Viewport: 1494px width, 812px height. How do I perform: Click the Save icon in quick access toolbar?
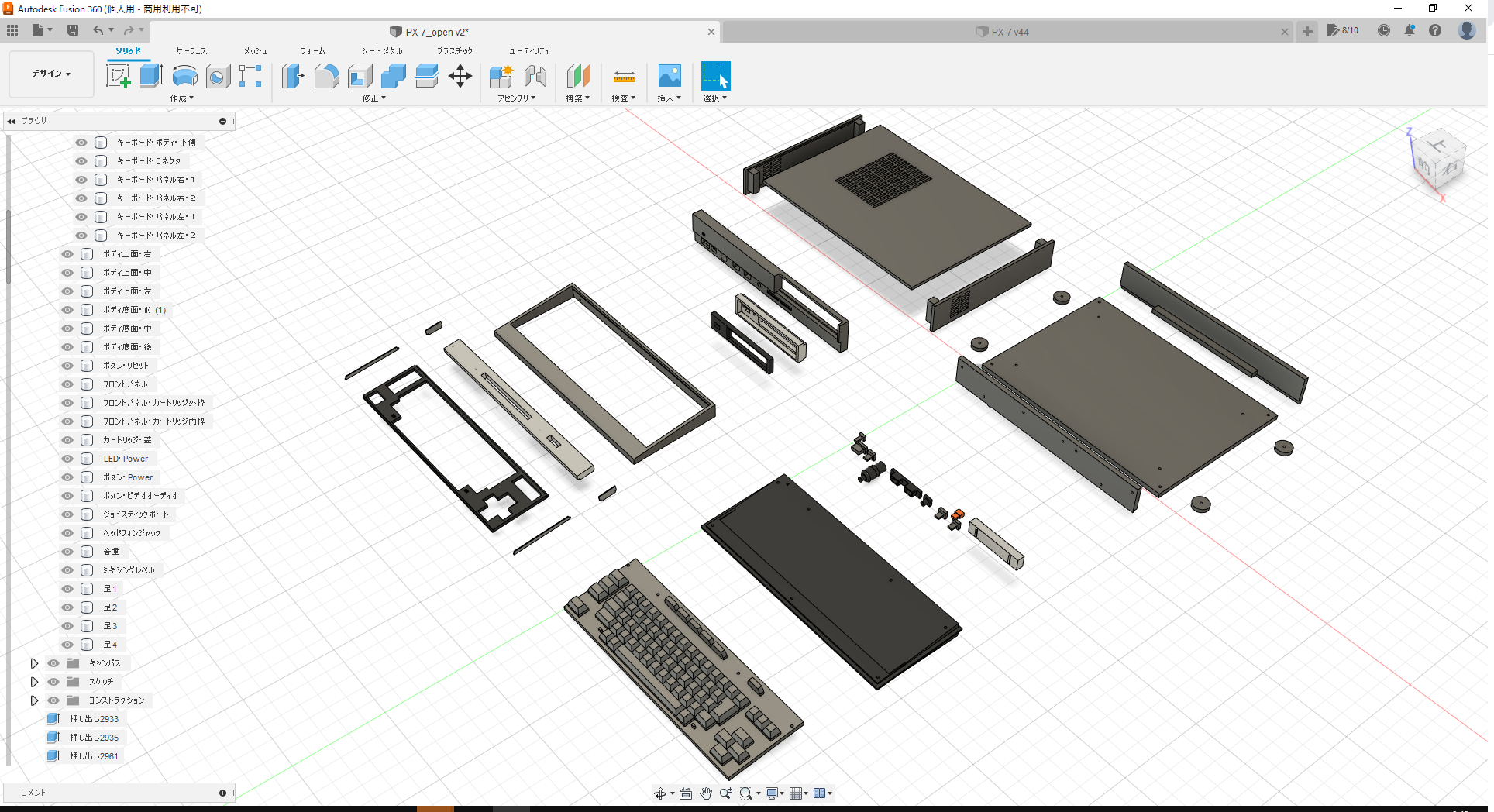(x=73, y=29)
